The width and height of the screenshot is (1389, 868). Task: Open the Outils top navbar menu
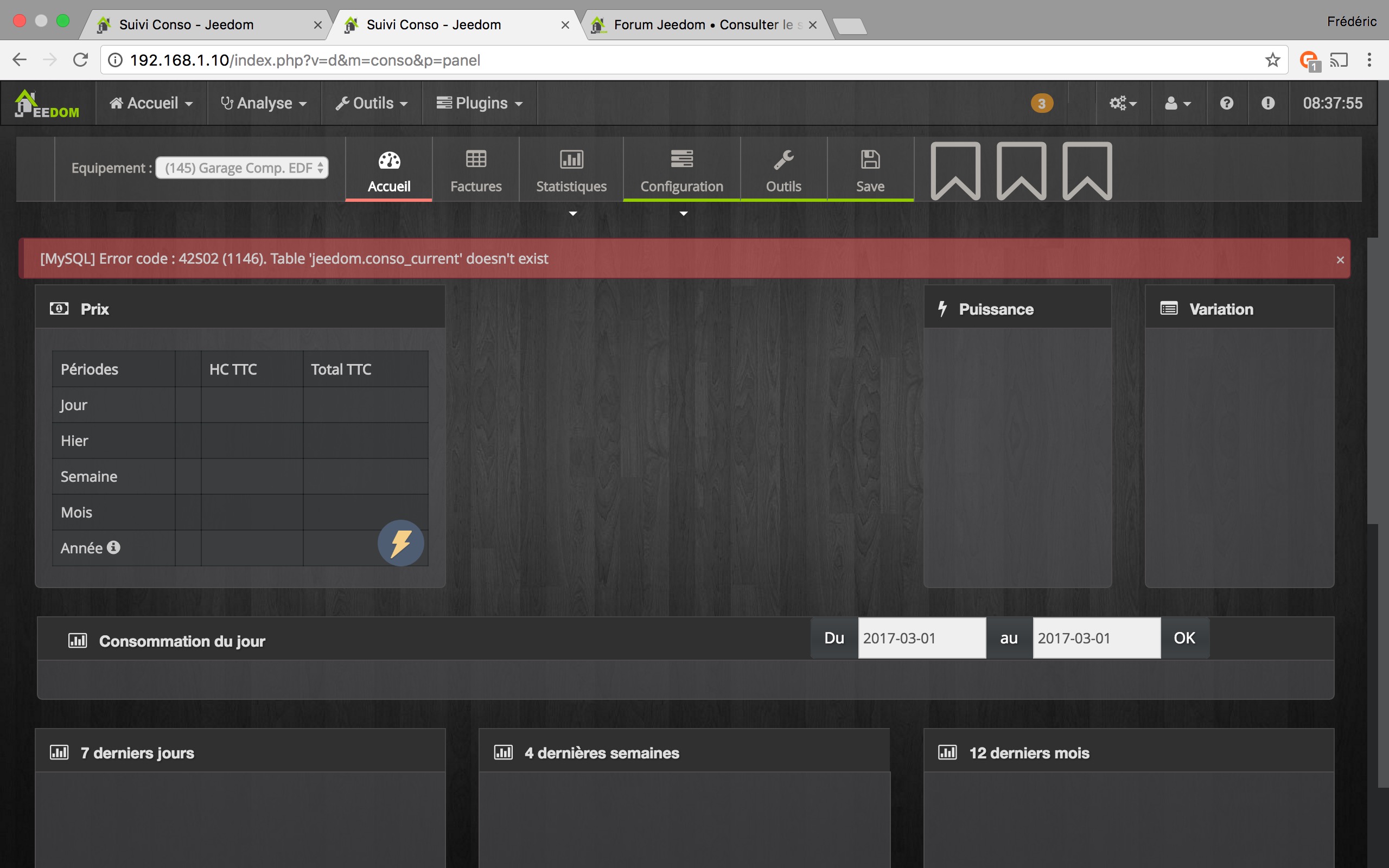pos(371,103)
